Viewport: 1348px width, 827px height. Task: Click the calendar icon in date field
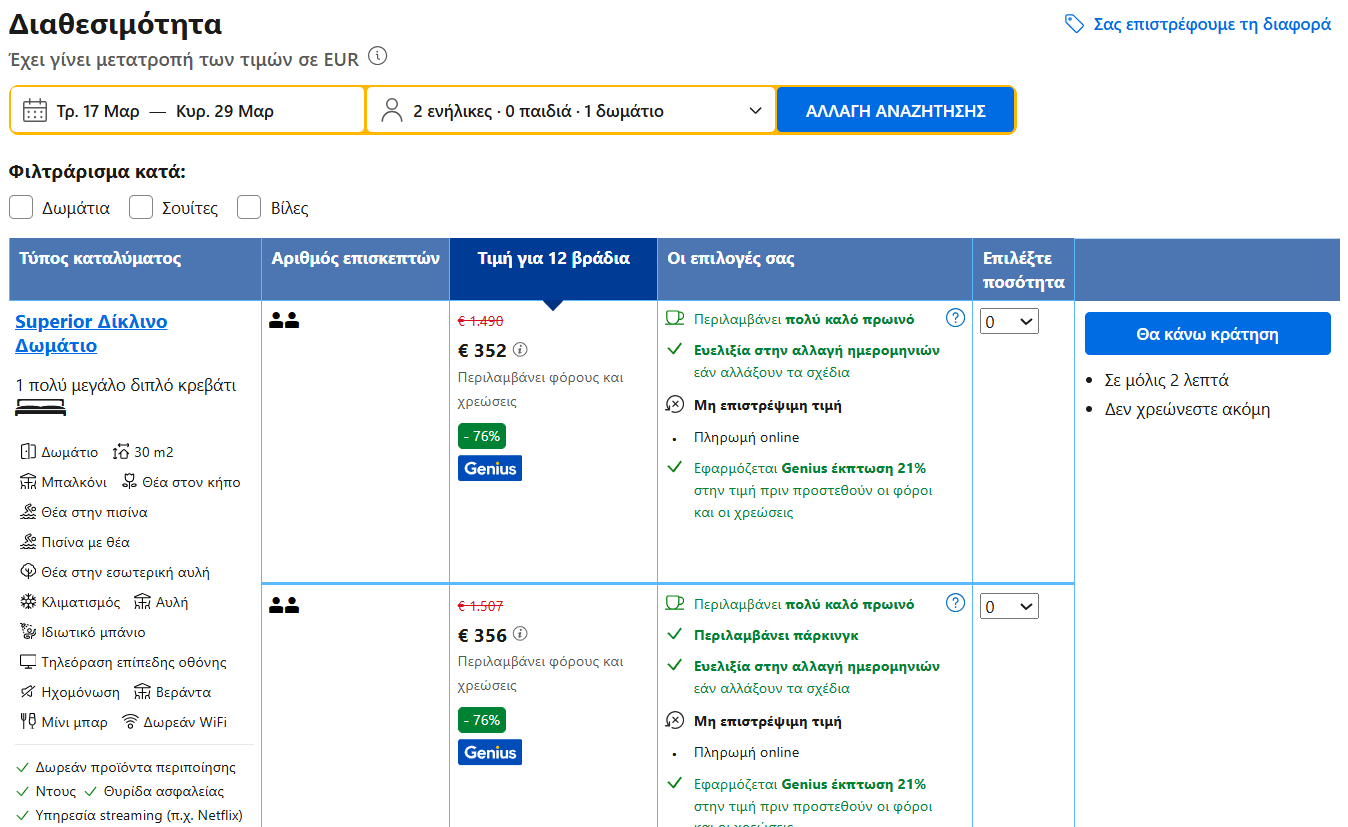(35, 110)
